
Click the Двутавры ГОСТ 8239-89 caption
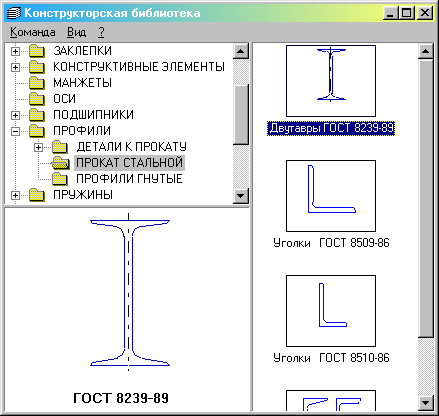331,128
